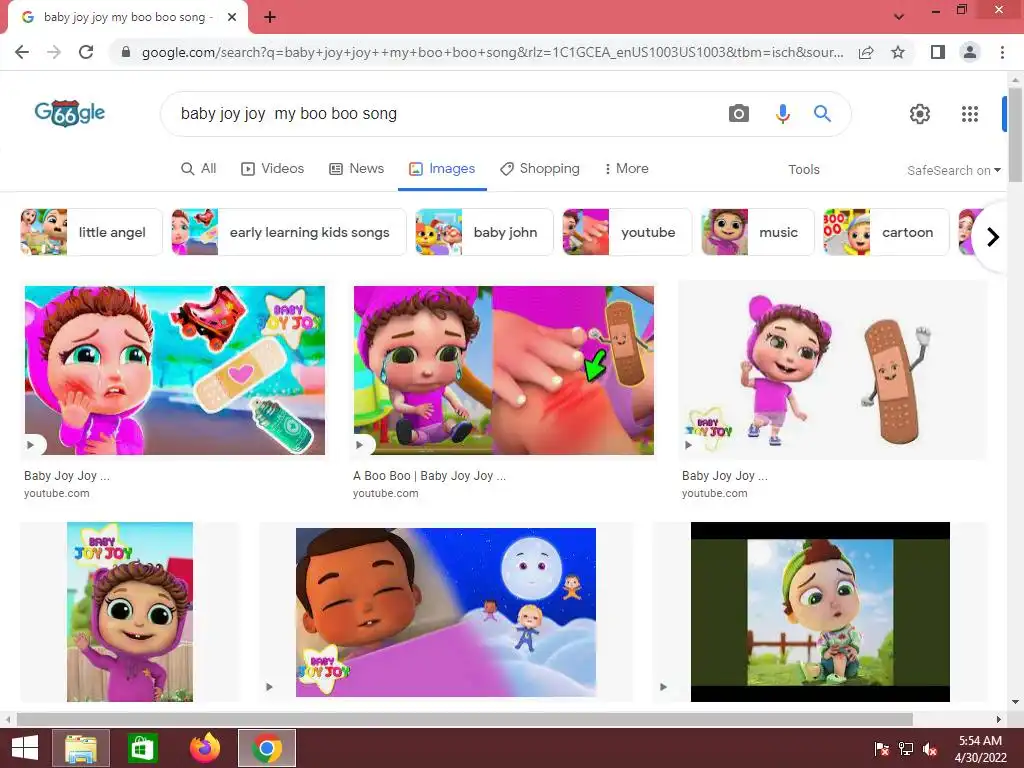Filter by the baby john chip
The image size is (1024, 768).
click(484, 232)
